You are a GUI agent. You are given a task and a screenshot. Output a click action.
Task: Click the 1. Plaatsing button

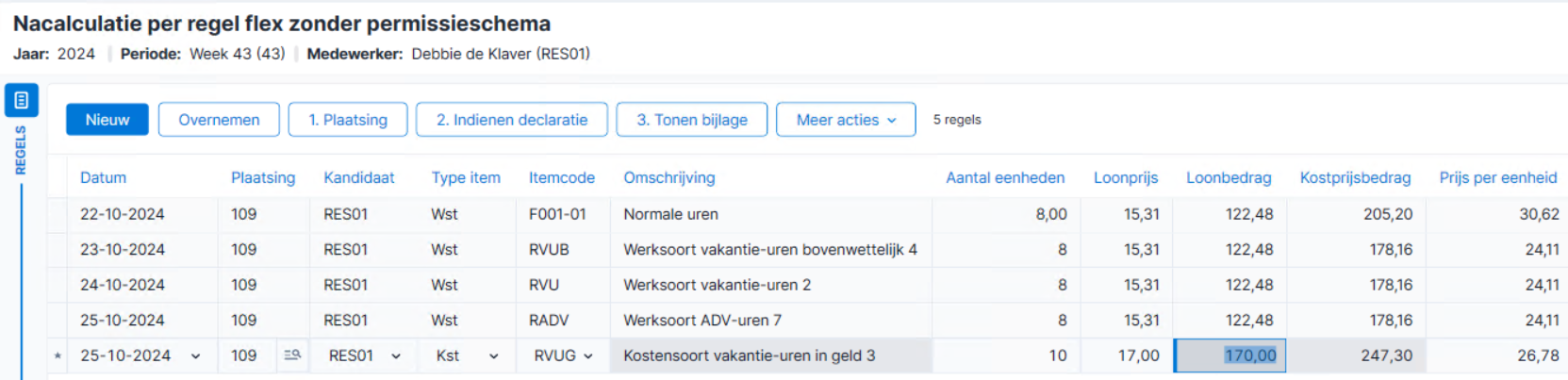pos(348,120)
